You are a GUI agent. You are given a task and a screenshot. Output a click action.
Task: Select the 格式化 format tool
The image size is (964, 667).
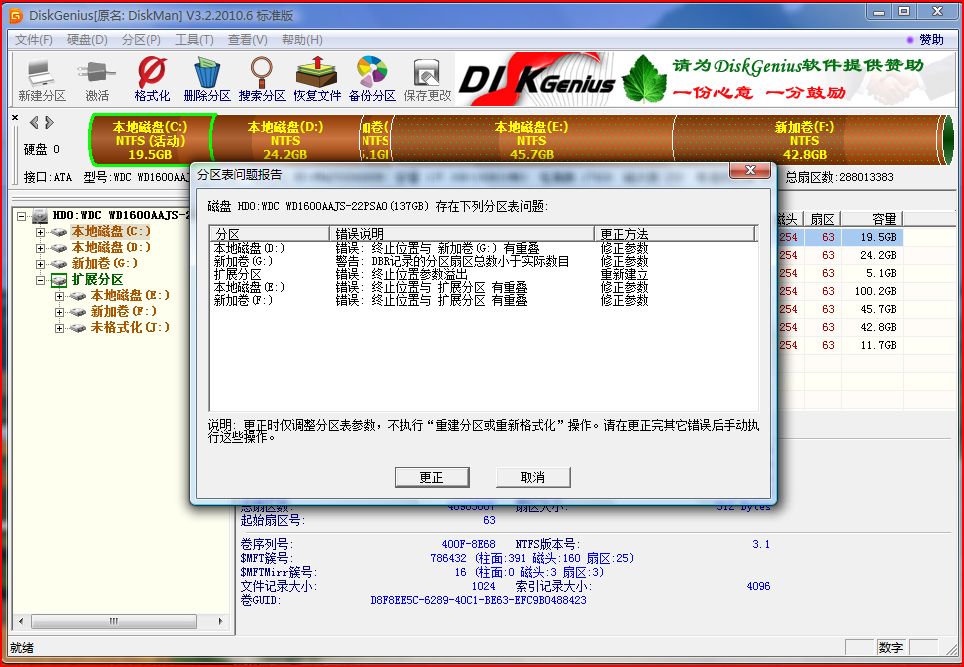coord(152,79)
